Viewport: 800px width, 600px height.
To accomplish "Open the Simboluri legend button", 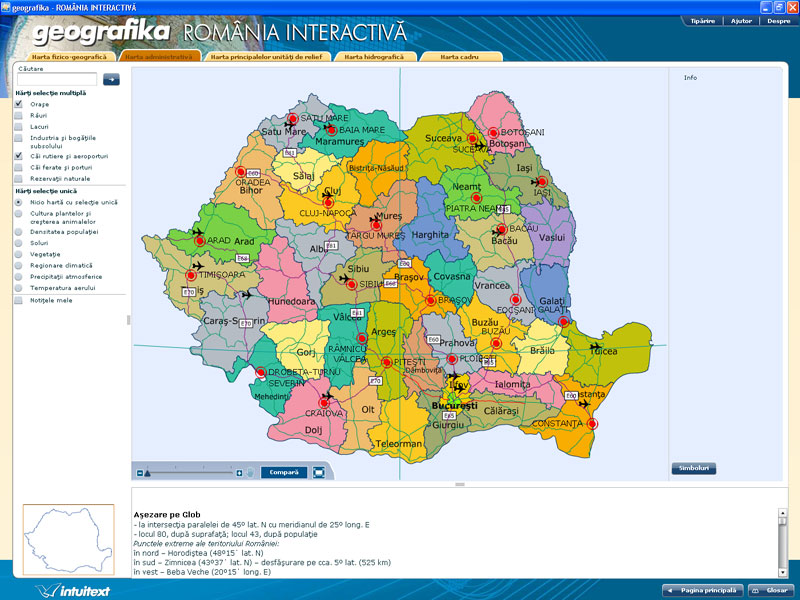I will (x=693, y=468).
